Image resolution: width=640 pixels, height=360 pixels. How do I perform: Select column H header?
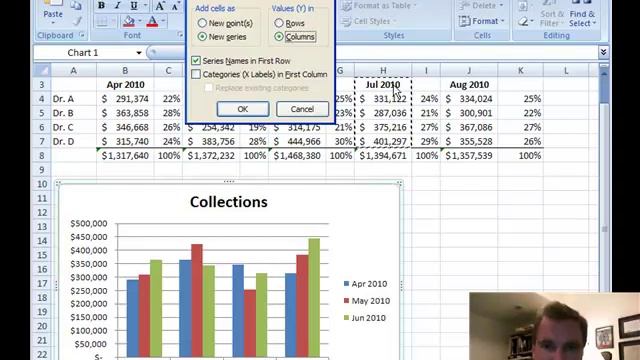383,71
